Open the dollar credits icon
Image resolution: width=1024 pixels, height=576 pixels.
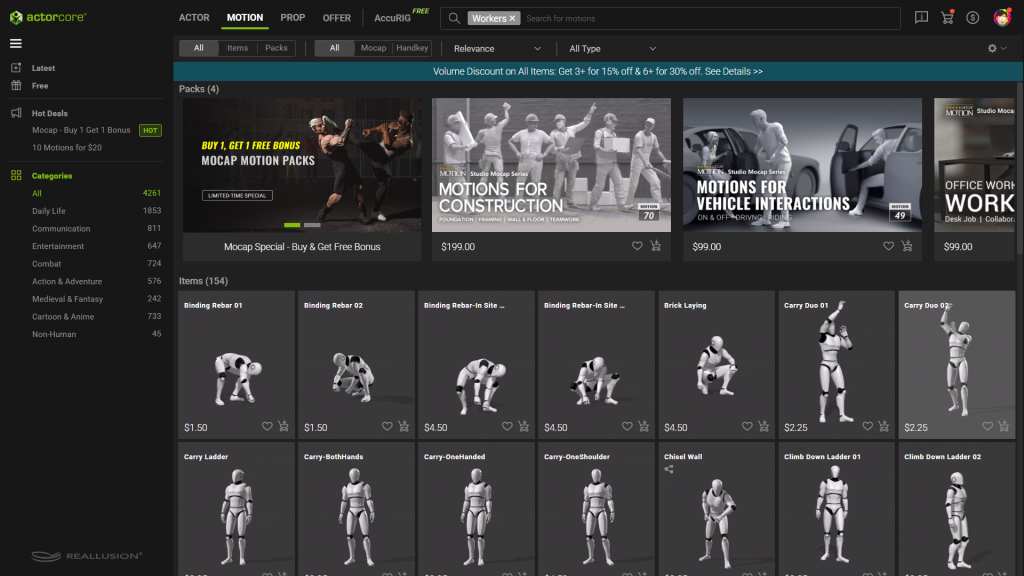click(973, 18)
